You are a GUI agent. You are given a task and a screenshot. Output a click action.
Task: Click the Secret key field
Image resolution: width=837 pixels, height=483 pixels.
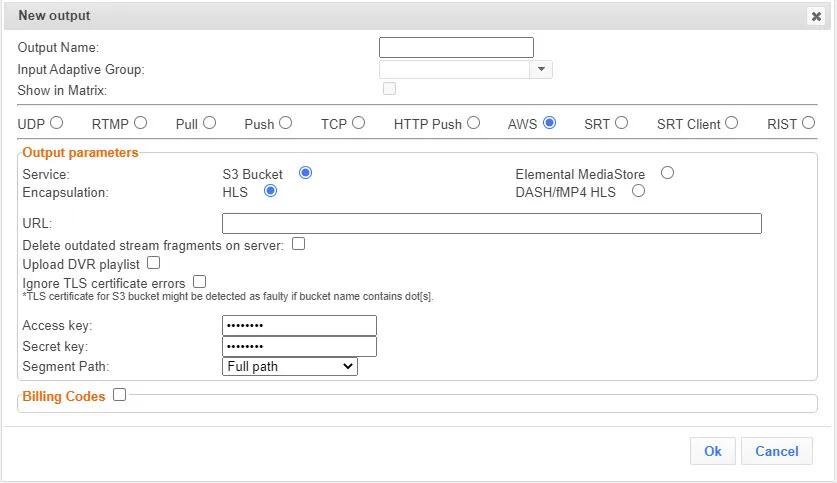(x=299, y=346)
